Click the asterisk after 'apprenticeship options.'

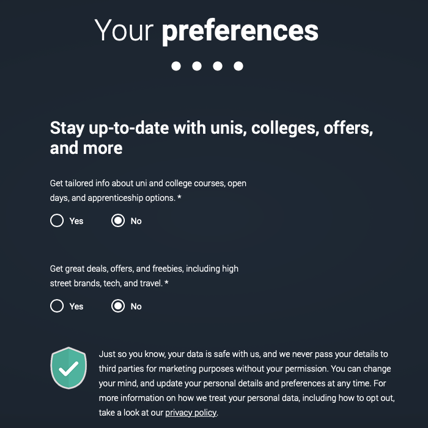179,197
